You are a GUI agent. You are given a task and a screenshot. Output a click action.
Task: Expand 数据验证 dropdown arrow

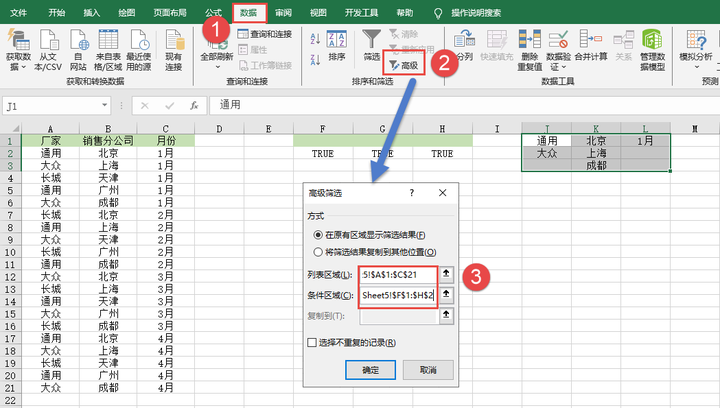click(x=563, y=67)
